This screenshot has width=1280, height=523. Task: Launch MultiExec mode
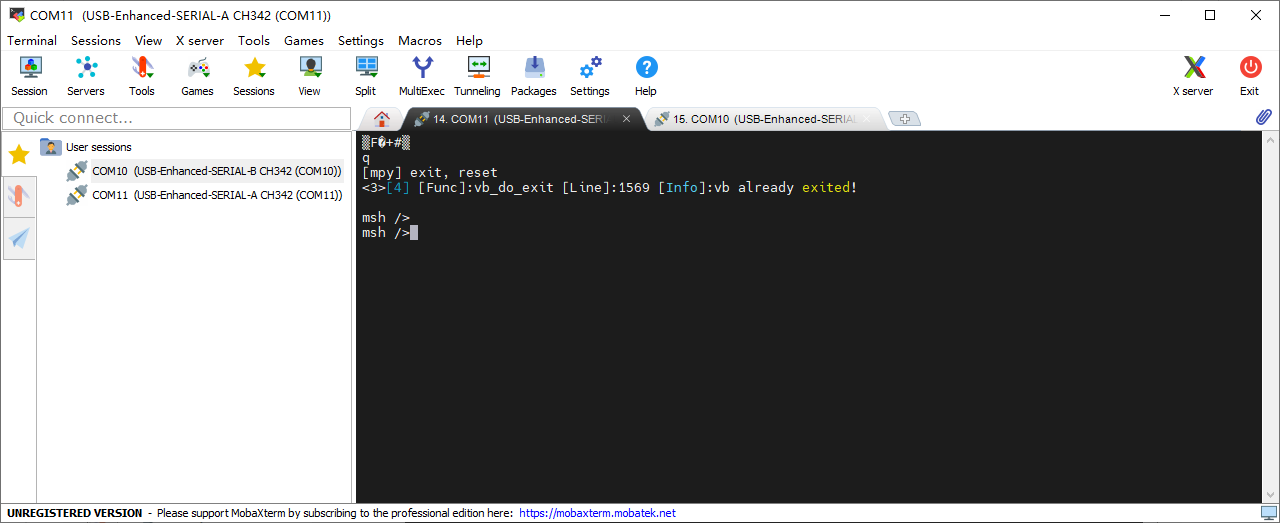422,76
